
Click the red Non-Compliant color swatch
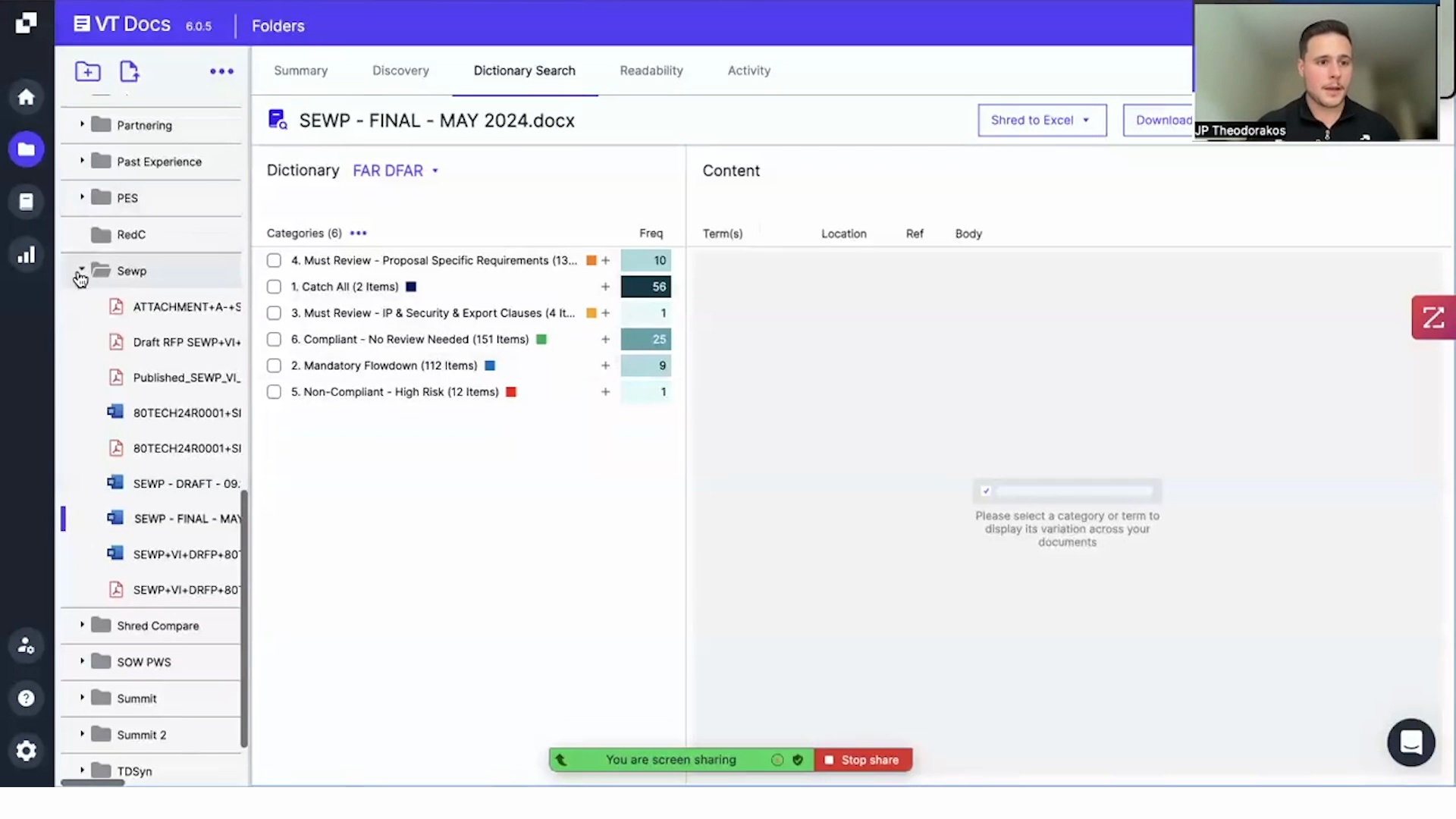pyautogui.click(x=511, y=392)
